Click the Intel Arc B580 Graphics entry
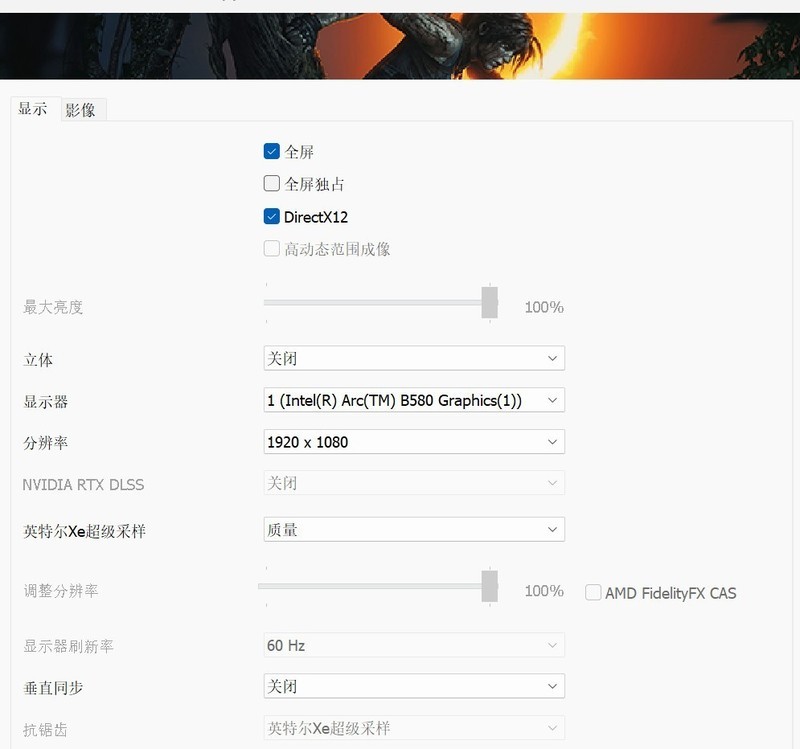 [x=400, y=399]
